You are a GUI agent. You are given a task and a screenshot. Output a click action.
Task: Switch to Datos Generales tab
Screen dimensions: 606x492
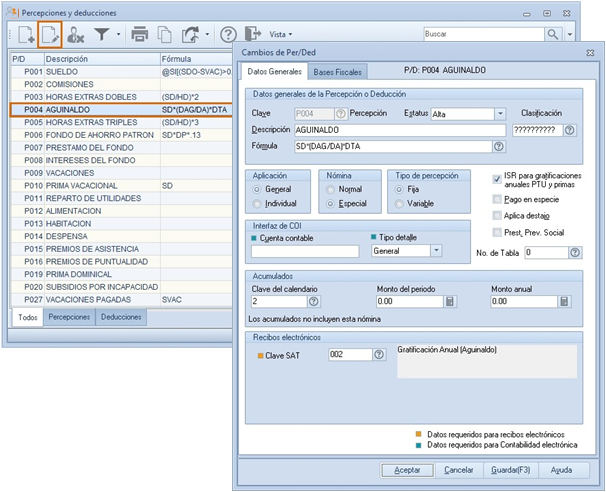(x=274, y=72)
